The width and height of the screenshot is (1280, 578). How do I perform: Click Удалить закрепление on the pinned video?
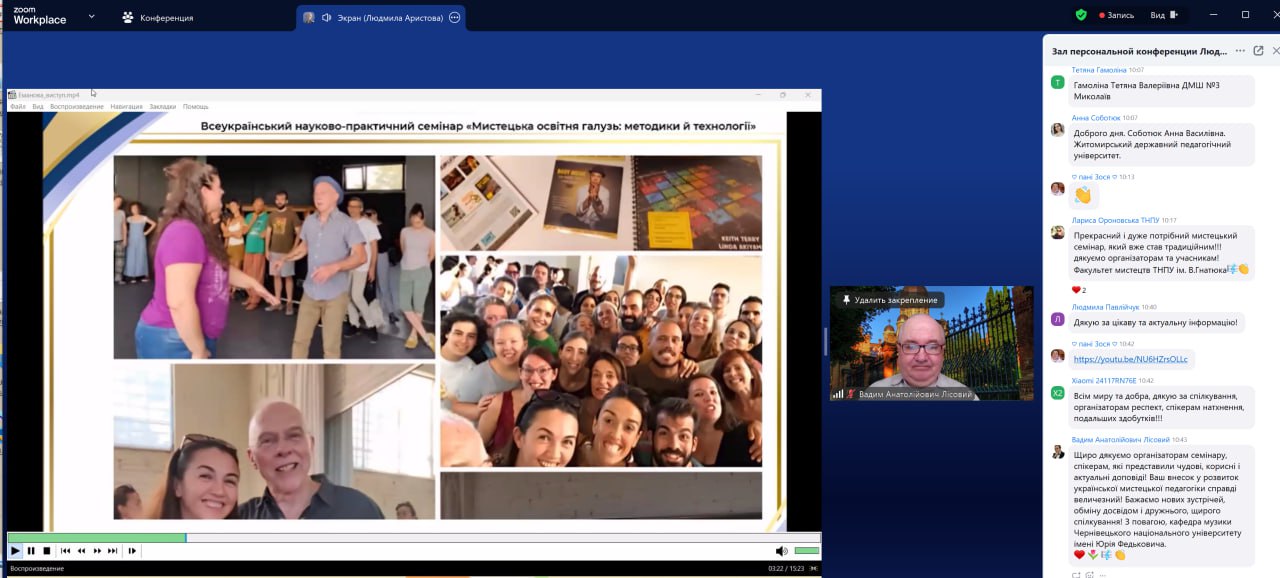tap(890, 300)
